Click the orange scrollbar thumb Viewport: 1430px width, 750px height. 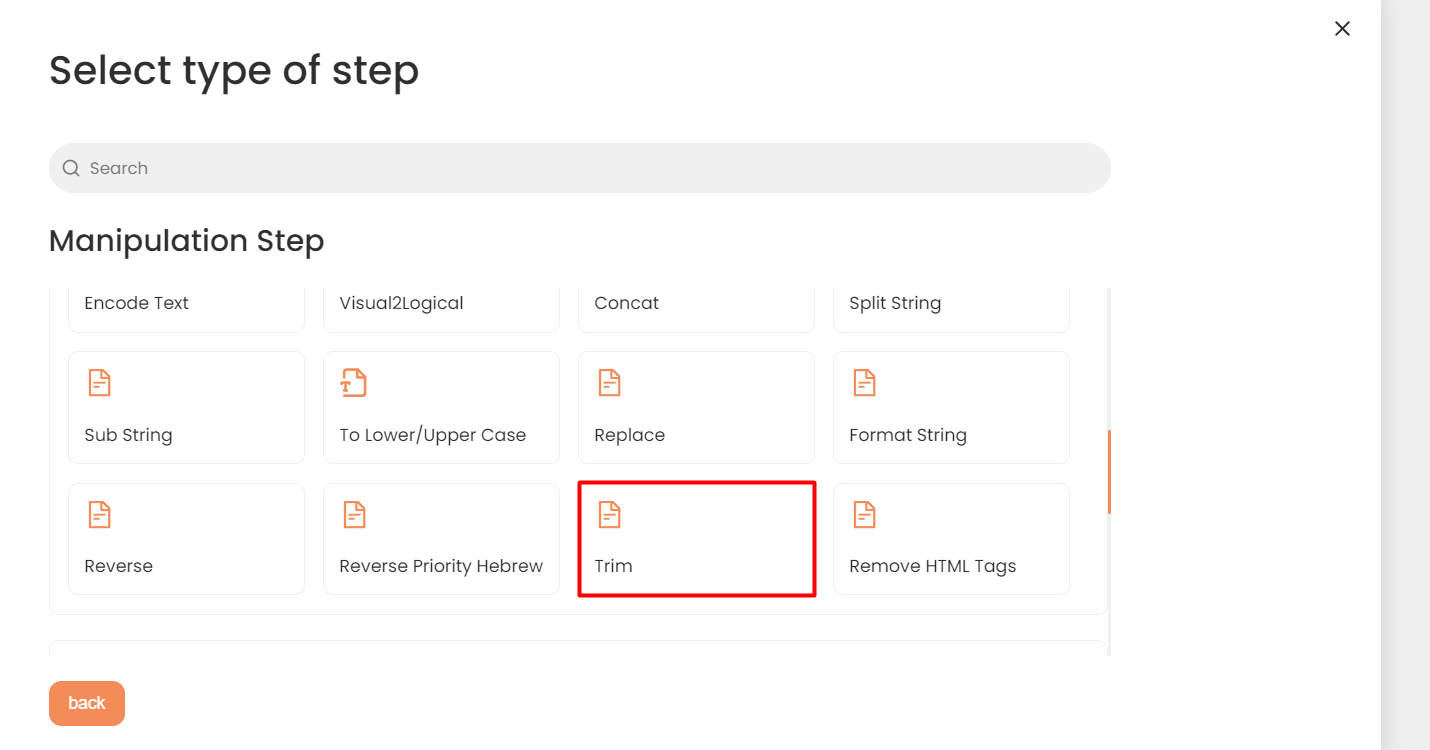pyautogui.click(x=1109, y=472)
